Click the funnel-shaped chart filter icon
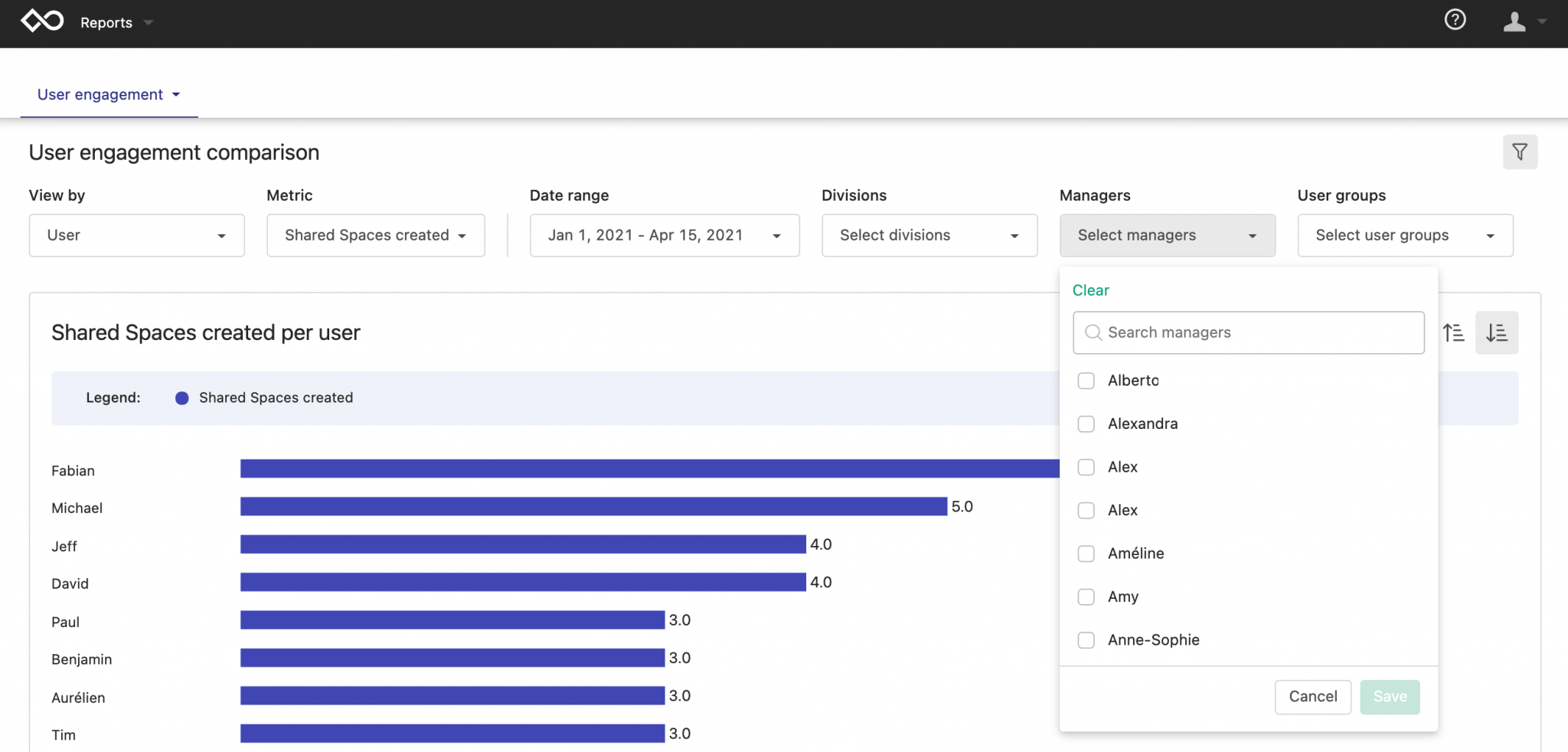The height and width of the screenshot is (752, 1568). pyautogui.click(x=1521, y=152)
